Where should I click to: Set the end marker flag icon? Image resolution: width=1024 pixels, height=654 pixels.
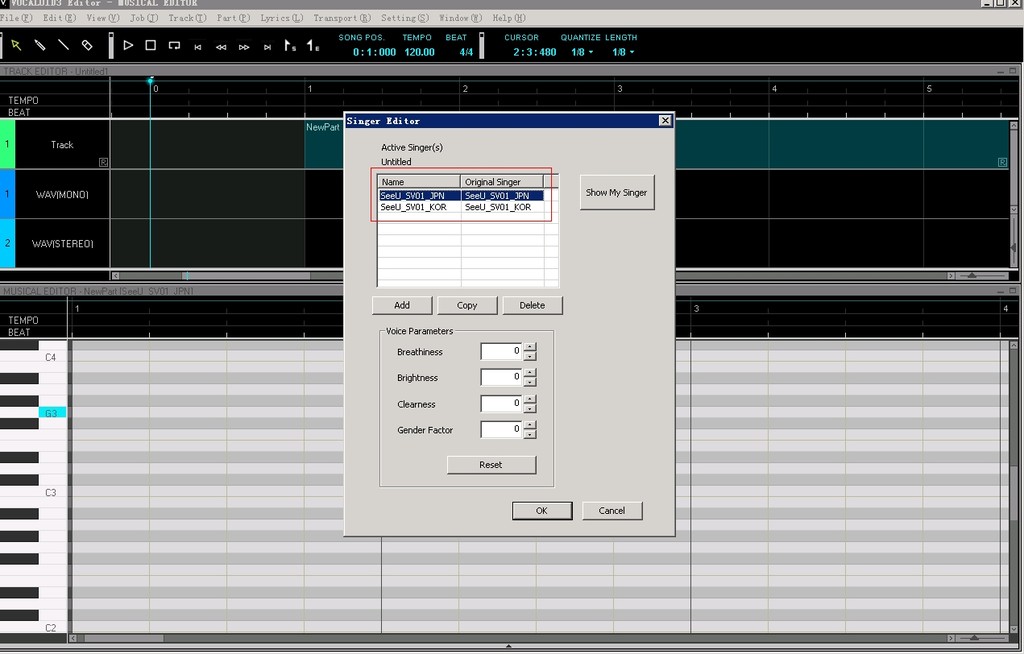pos(313,46)
